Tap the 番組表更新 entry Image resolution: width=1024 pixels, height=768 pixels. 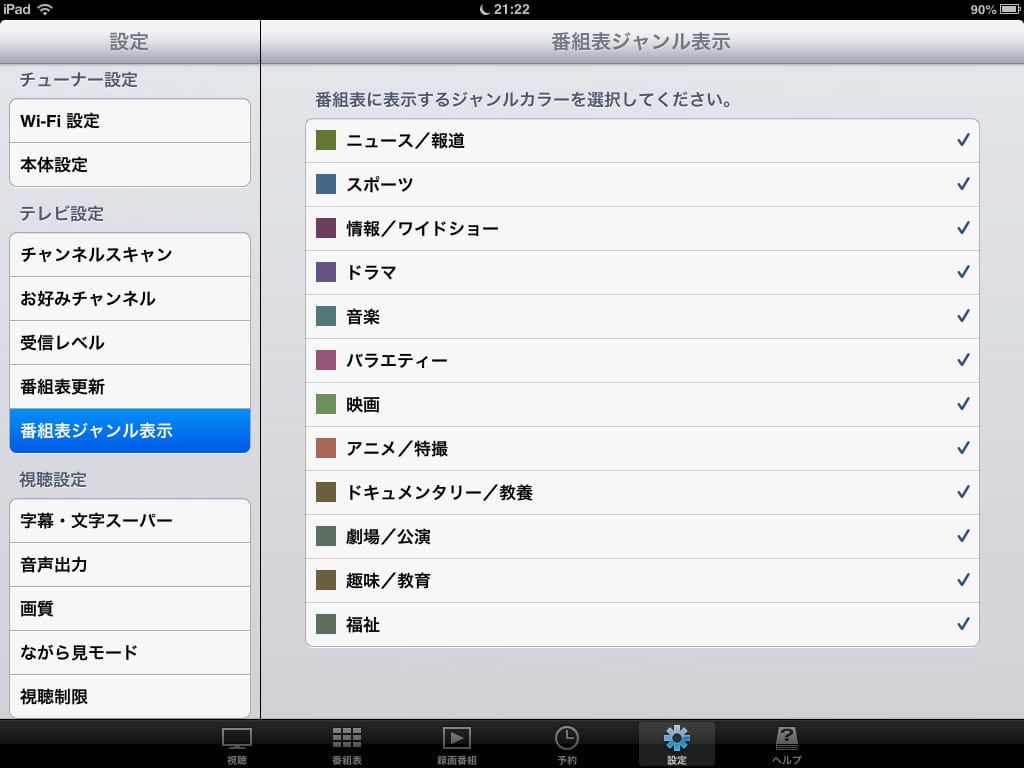click(x=130, y=387)
